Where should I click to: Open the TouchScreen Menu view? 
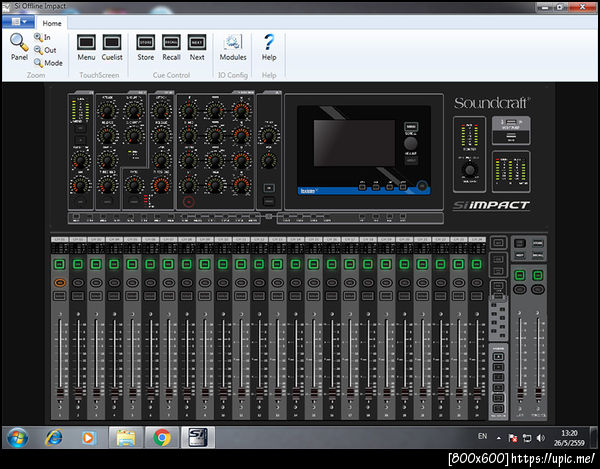[86, 43]
